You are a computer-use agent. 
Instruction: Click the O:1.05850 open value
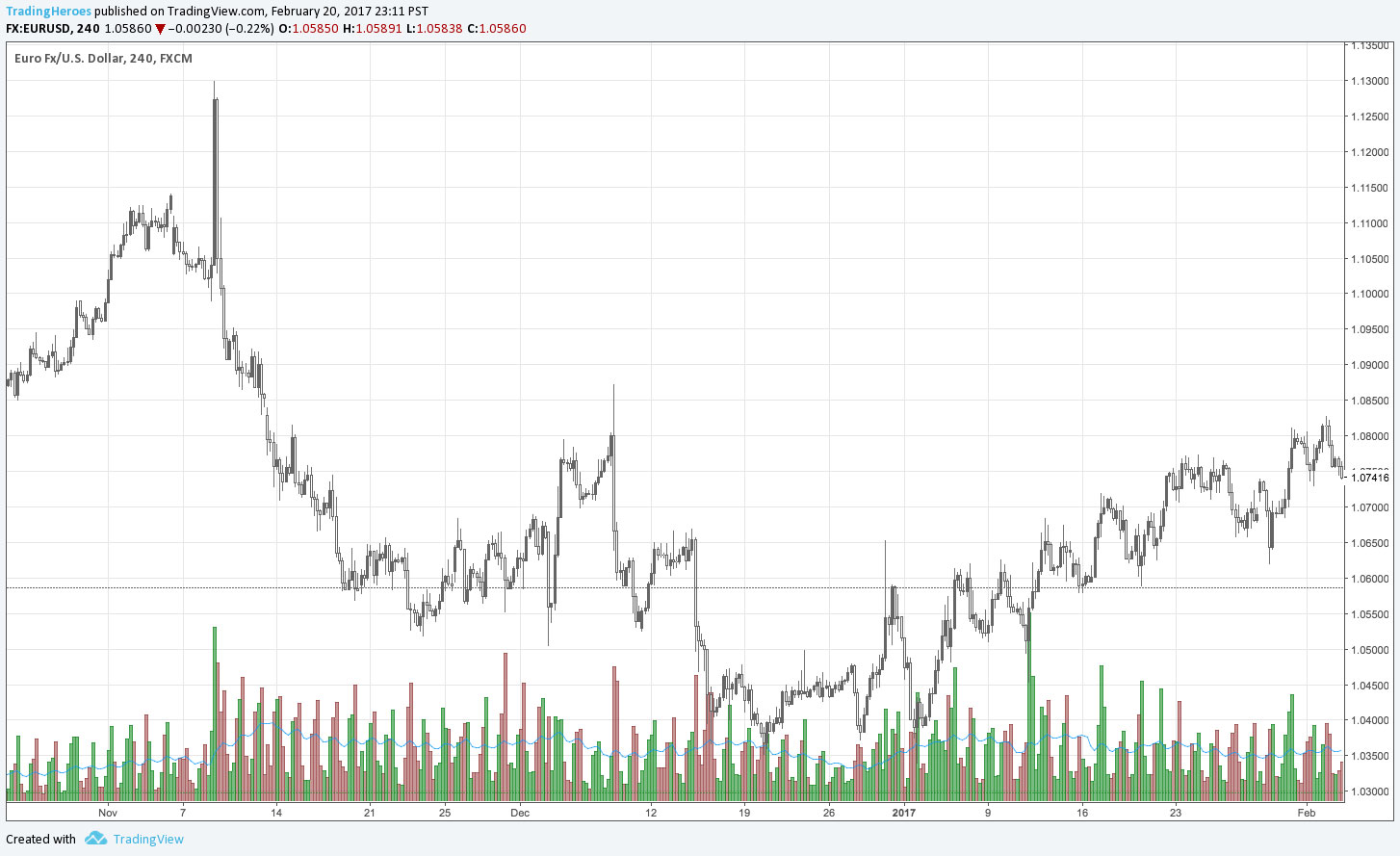click(308, 29)
